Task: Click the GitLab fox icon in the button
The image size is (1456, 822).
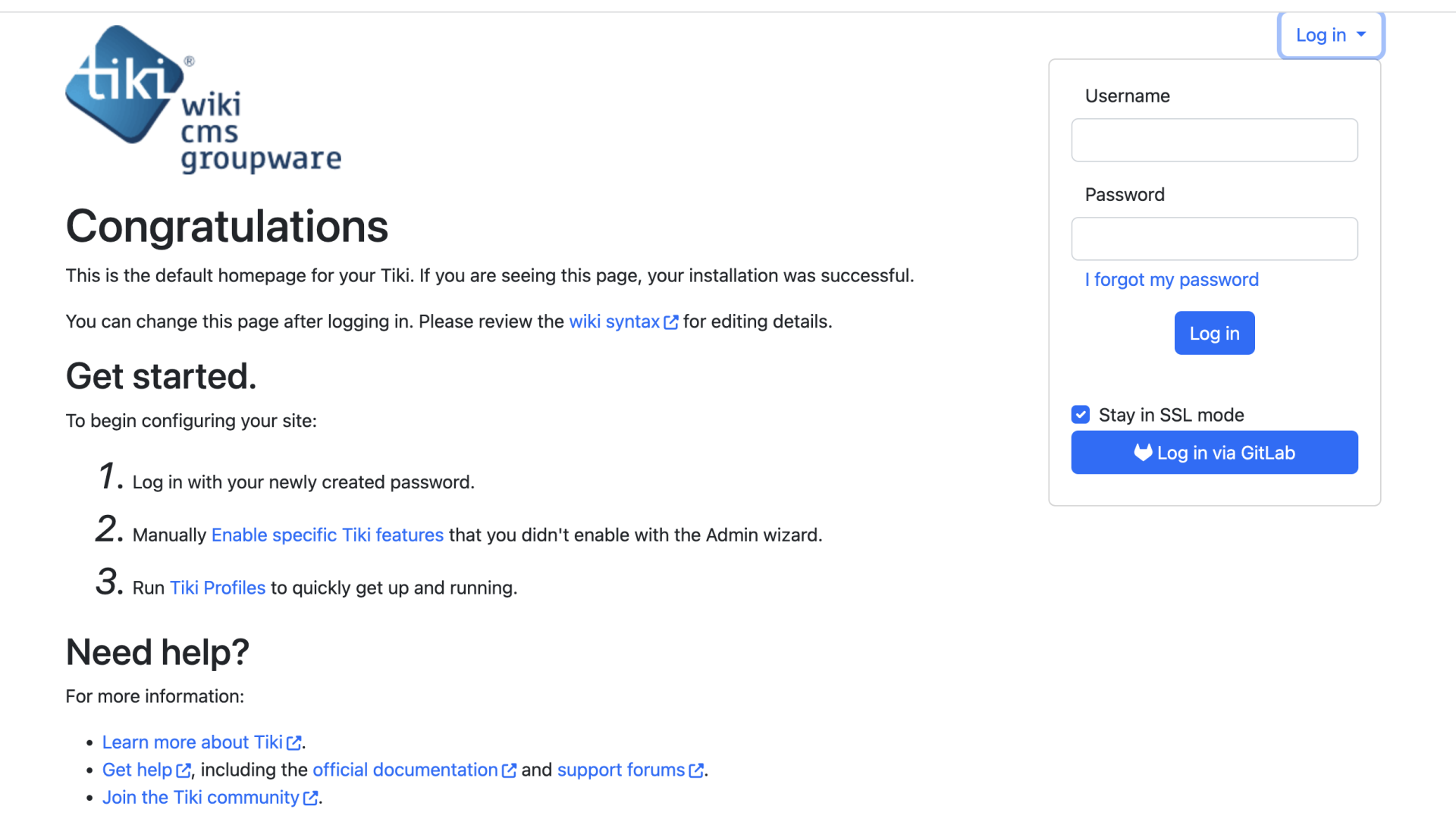Action: point(1143,453)
